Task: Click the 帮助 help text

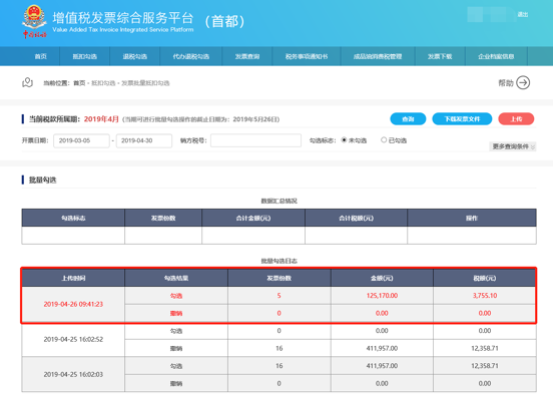Action: pyautogui.click(x=506, y=83)
